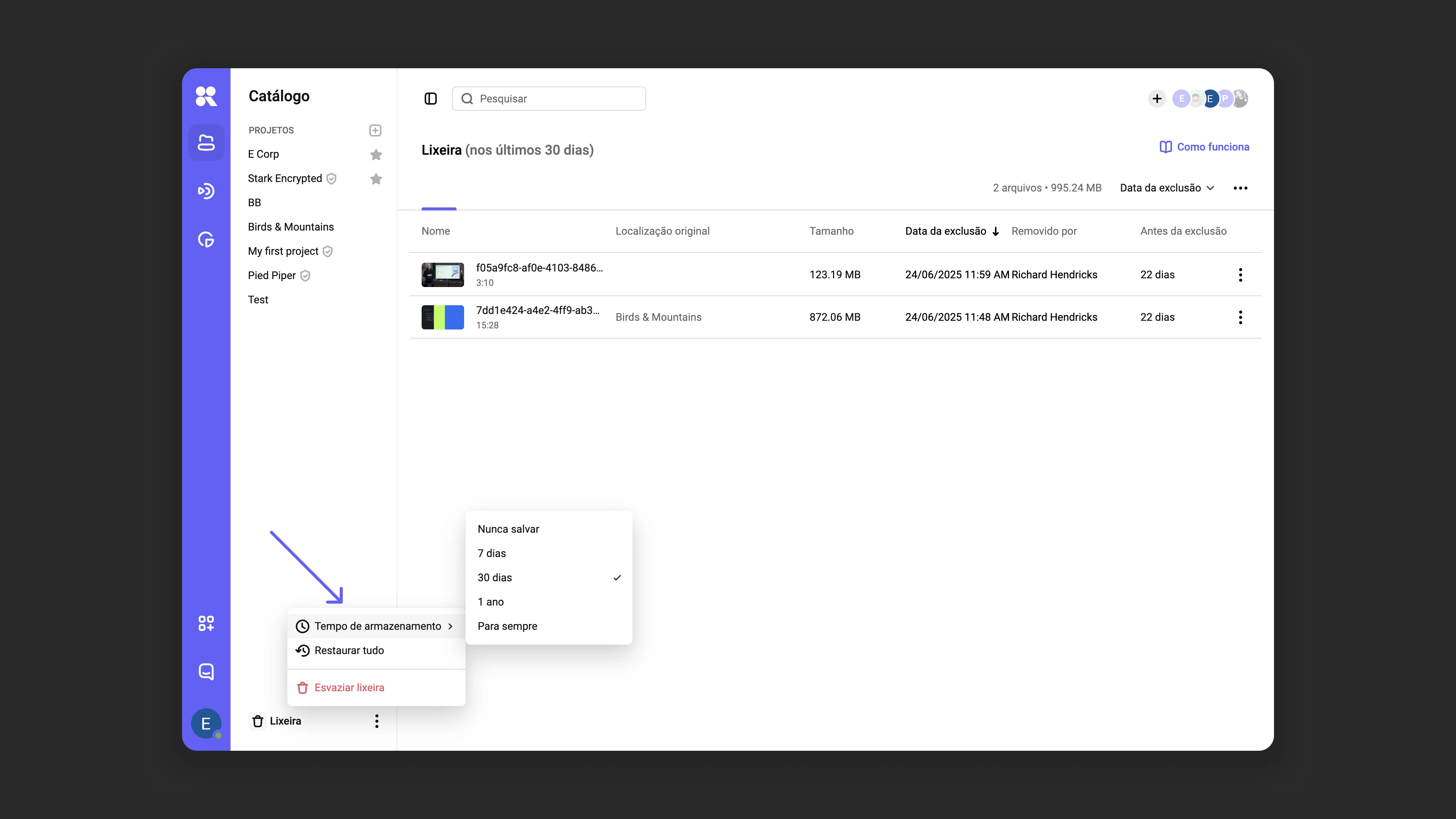The height and width of the screenshot is (819, 1456).
Task: Unstar the Stark Encrypted project
Action: click(x=376, y=179)
